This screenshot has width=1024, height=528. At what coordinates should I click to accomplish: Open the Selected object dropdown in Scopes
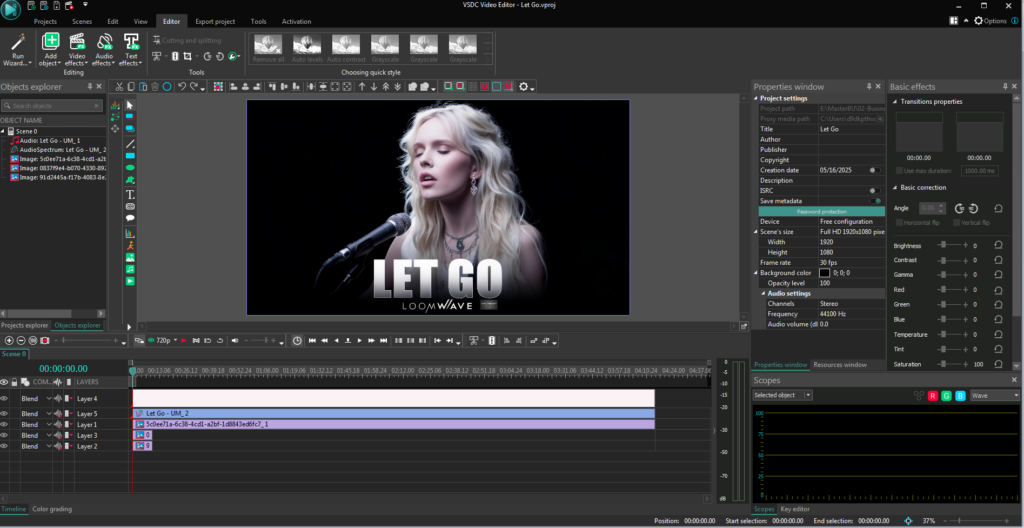pyautogui.click(x=782, y=395)
